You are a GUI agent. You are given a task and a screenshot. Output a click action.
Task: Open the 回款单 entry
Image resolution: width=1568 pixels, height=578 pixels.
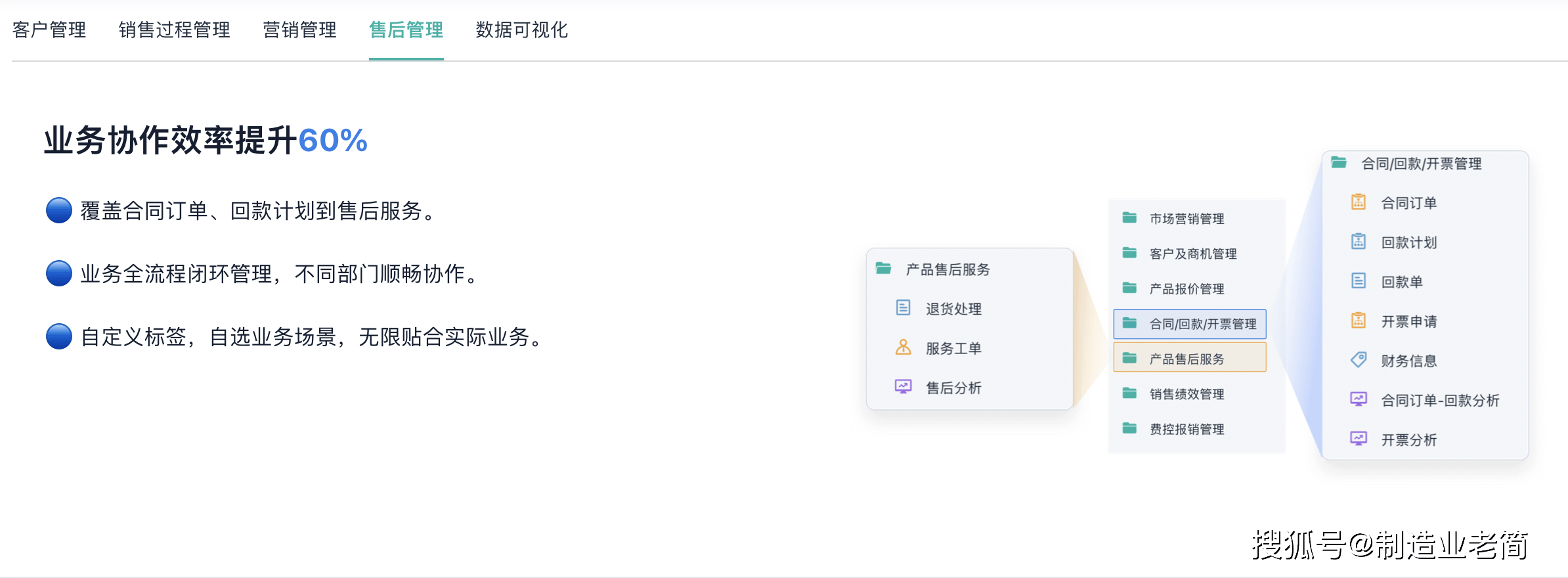point(1402,282)
